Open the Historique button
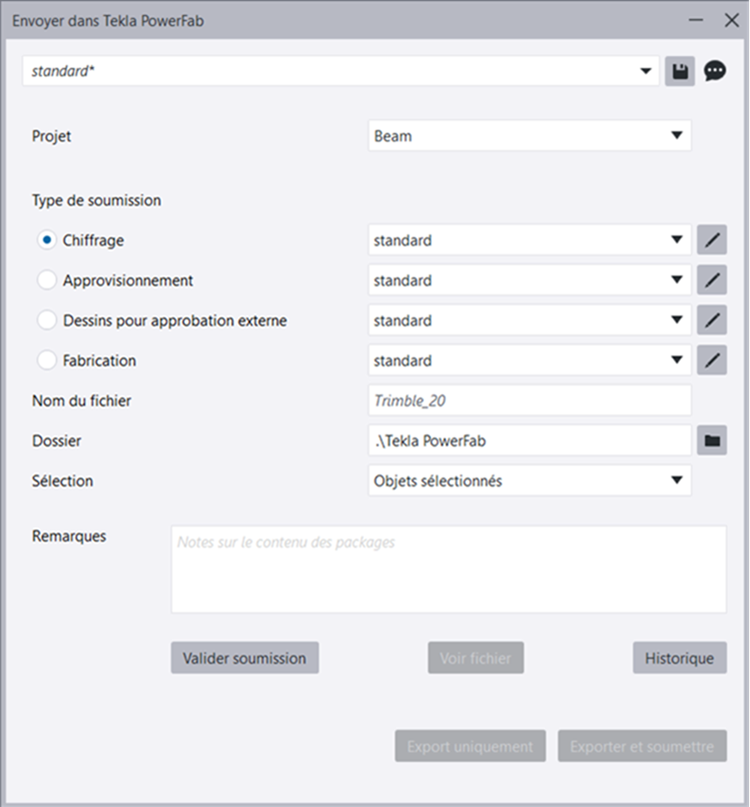 coord(679,658)
